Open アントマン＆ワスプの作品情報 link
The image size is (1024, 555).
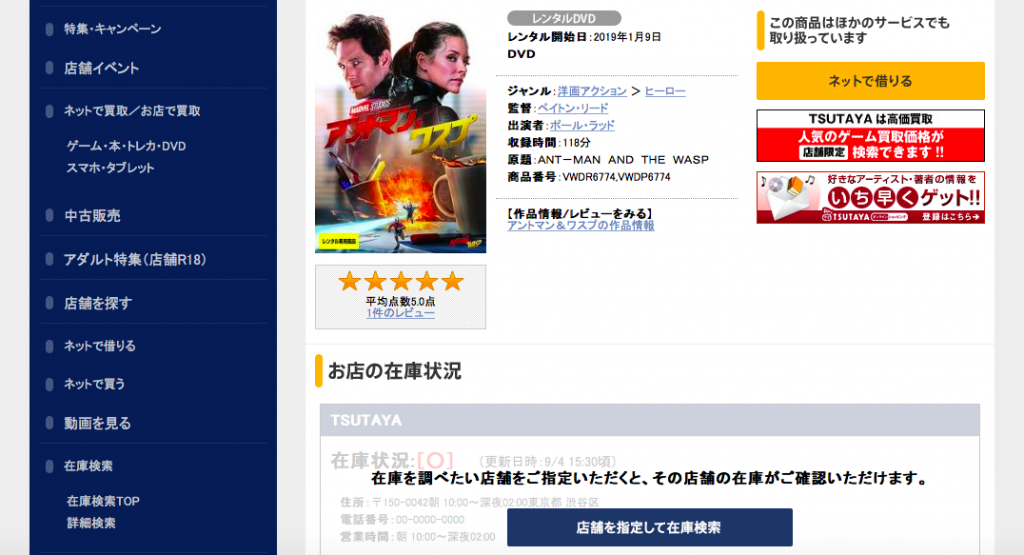[581, 226]
